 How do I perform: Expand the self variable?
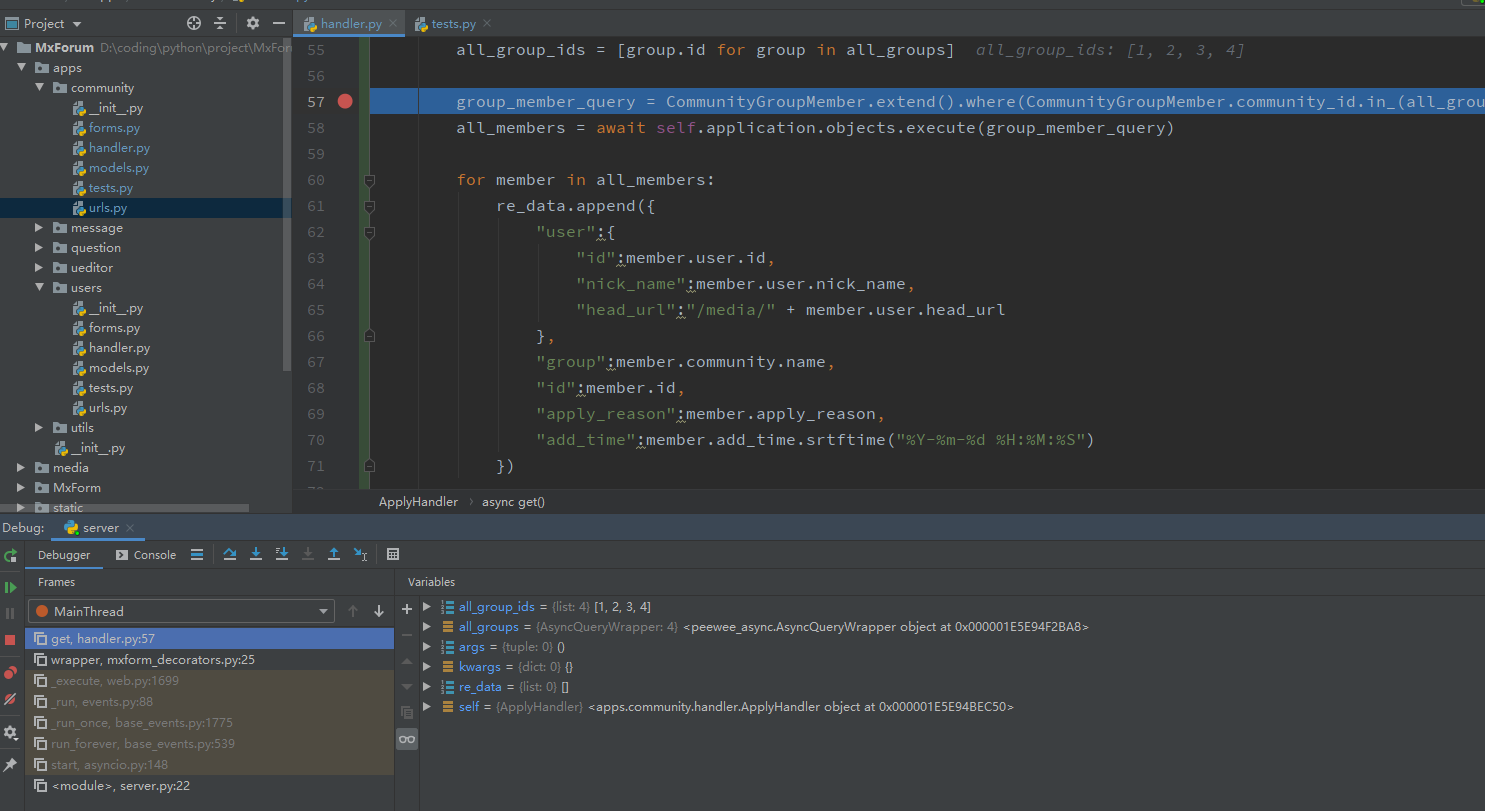(x=428, y=706)
